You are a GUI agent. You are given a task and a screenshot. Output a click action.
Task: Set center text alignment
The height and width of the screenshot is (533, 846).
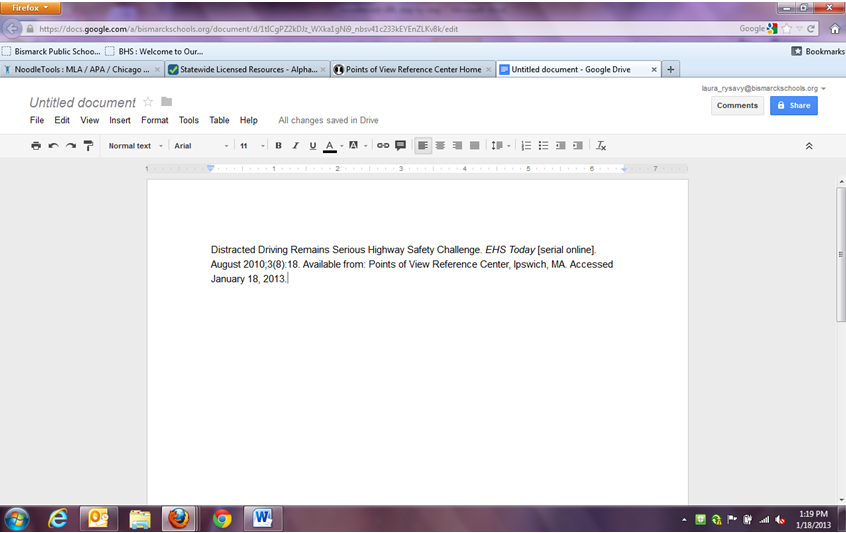[440, 146]
